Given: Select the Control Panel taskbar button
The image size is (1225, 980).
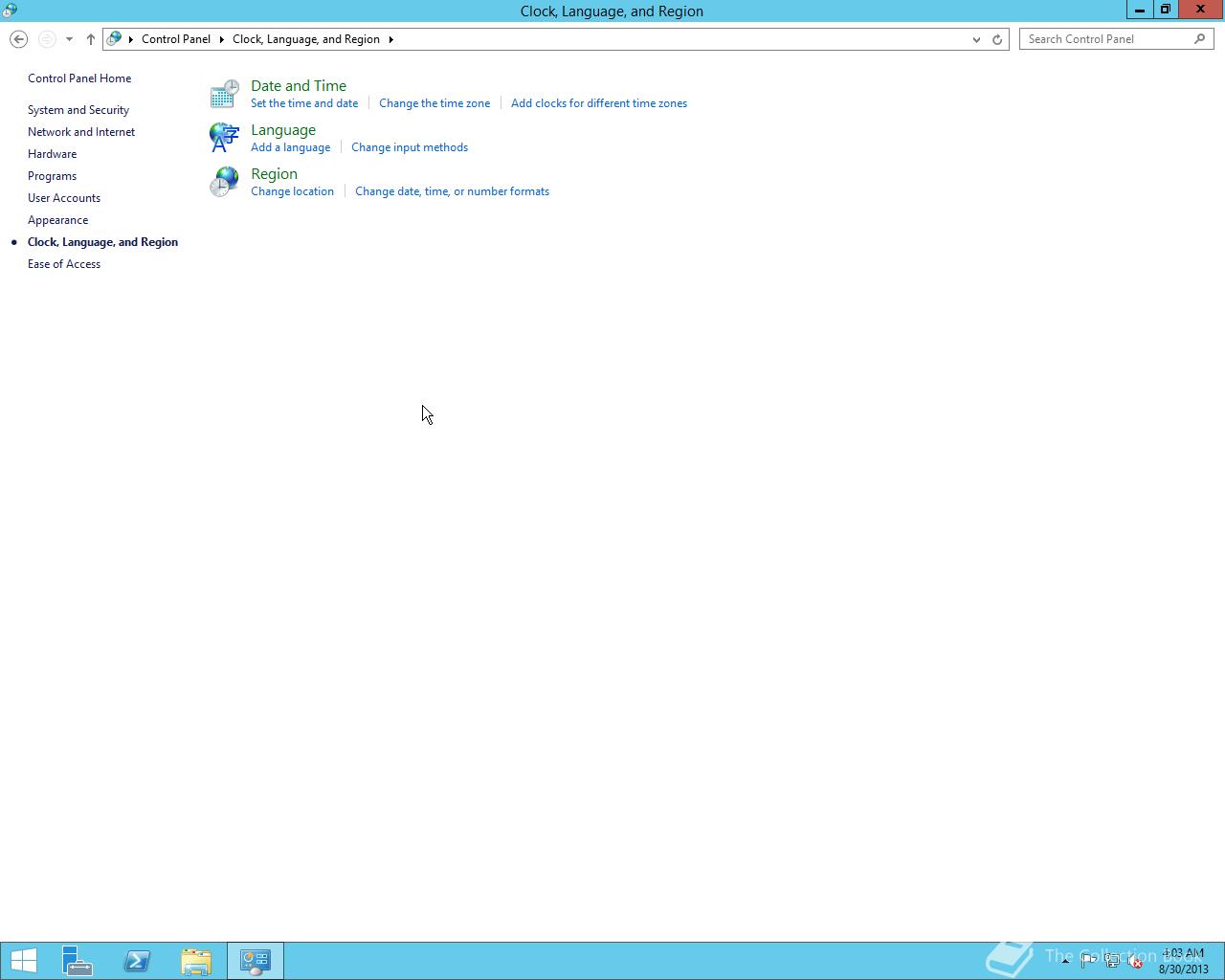Looking at the screenshot, I should (256, 961).
